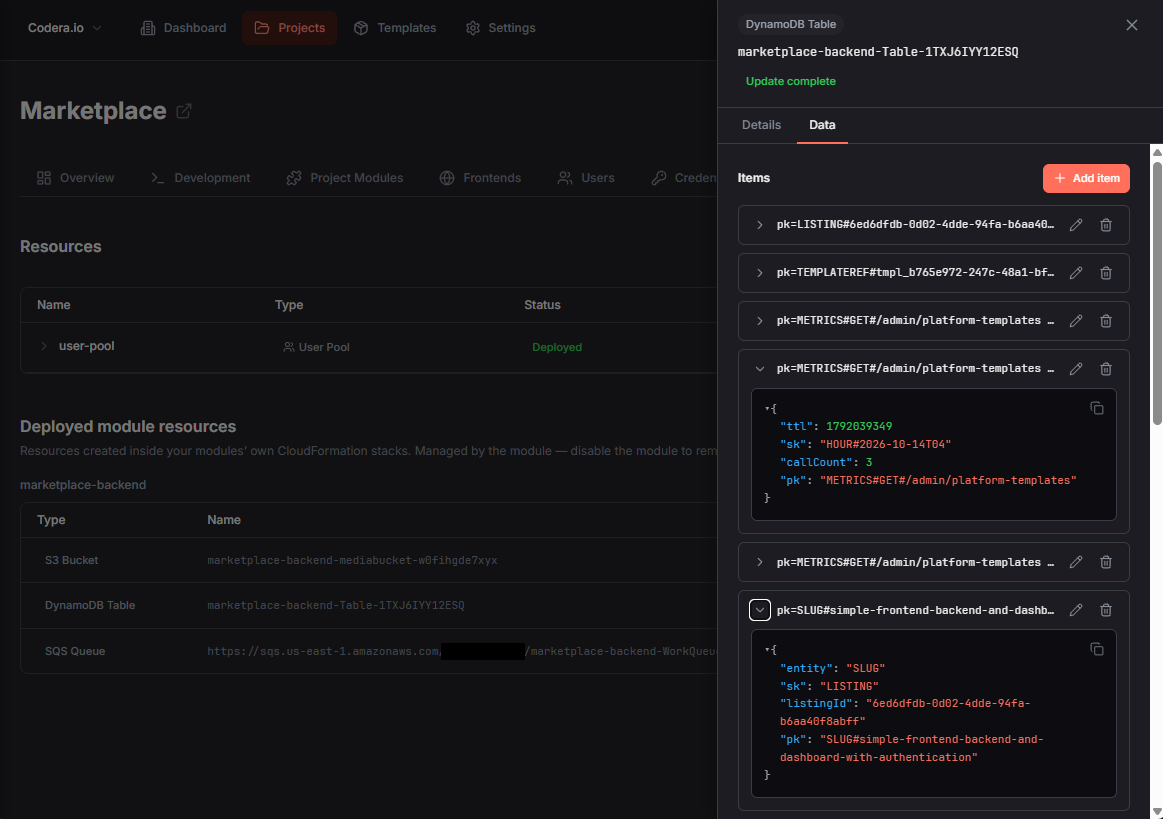Select the Data tab in panel
The width and height of the screenshot is (1163, 819).
pos(822,125)
